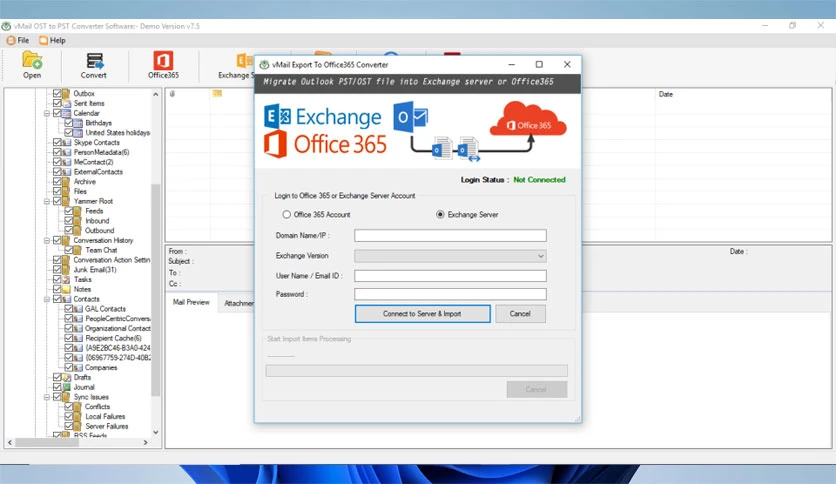Collapse the Yammer Root tree node
836x484 pixels.
coord(47,201)
